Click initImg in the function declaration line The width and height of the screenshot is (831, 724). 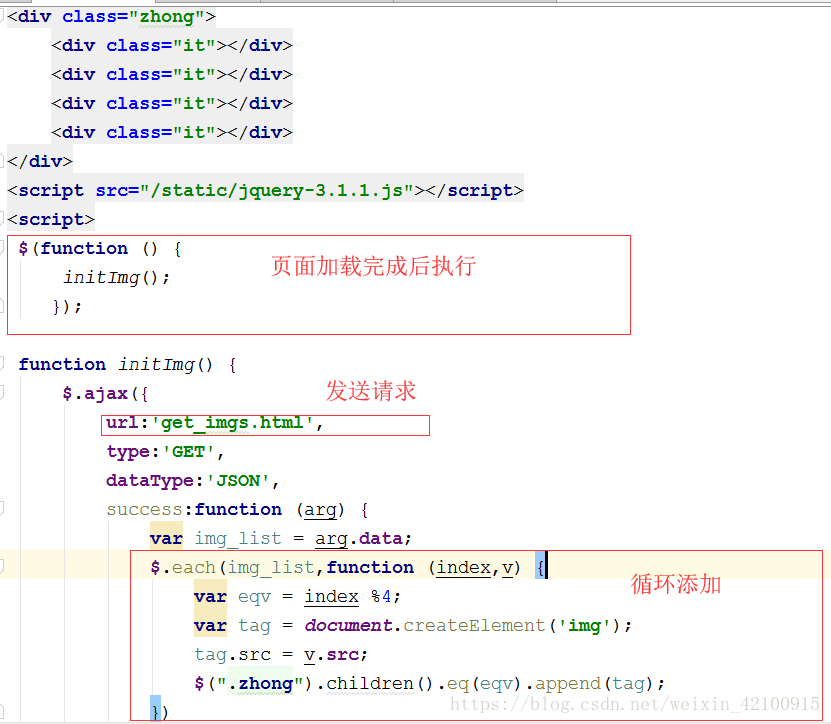pyautogui.click(x=156, y=365)
